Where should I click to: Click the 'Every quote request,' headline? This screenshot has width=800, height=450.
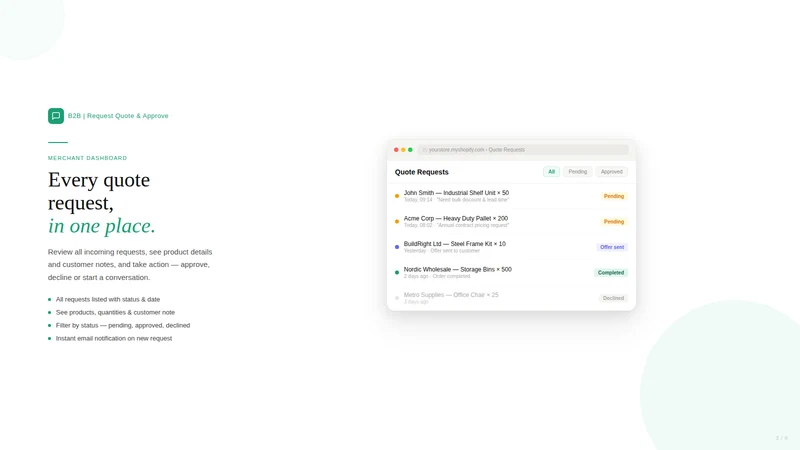99,191
